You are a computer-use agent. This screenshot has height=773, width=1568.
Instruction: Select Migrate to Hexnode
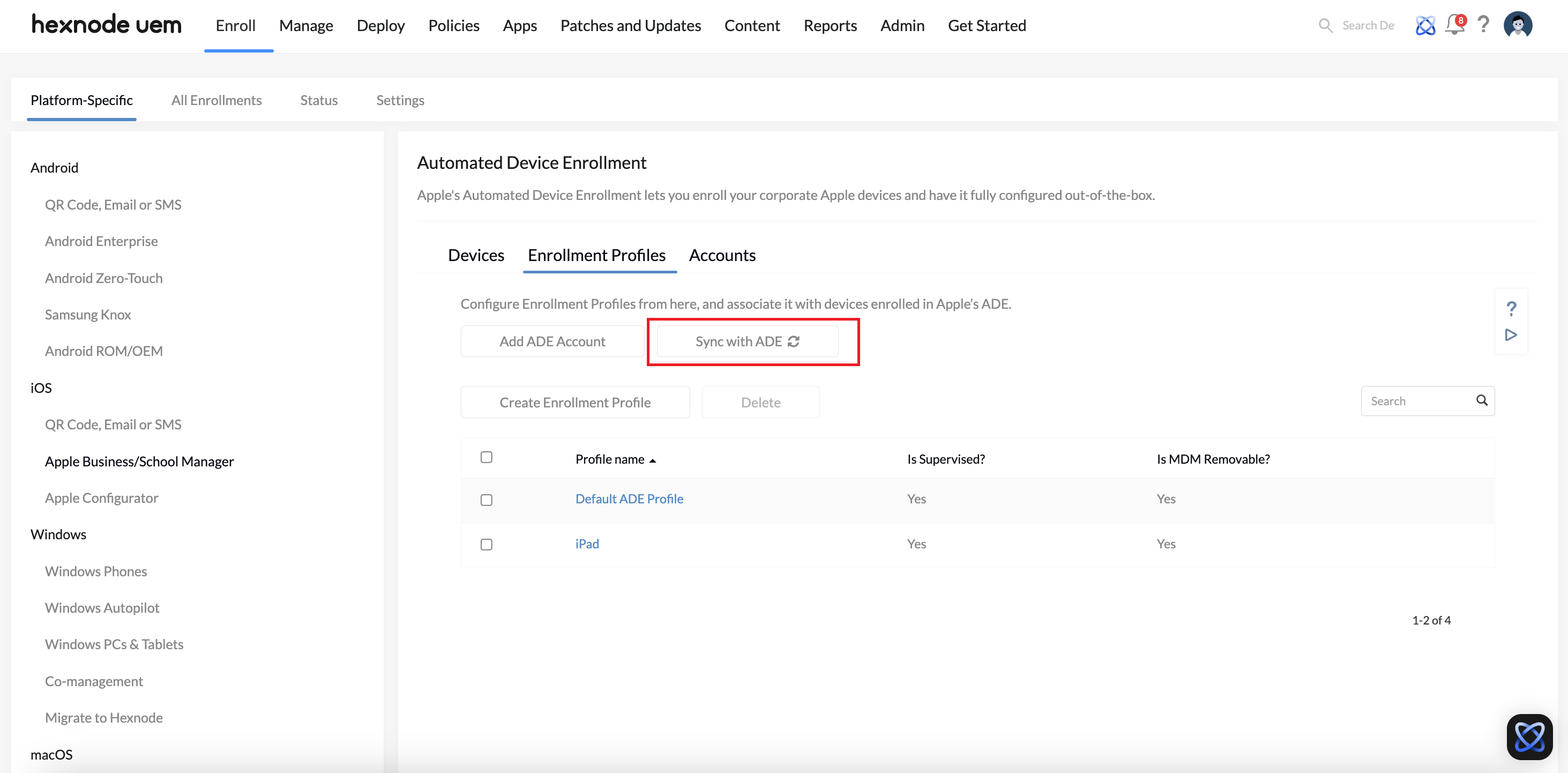coord(103,718)
